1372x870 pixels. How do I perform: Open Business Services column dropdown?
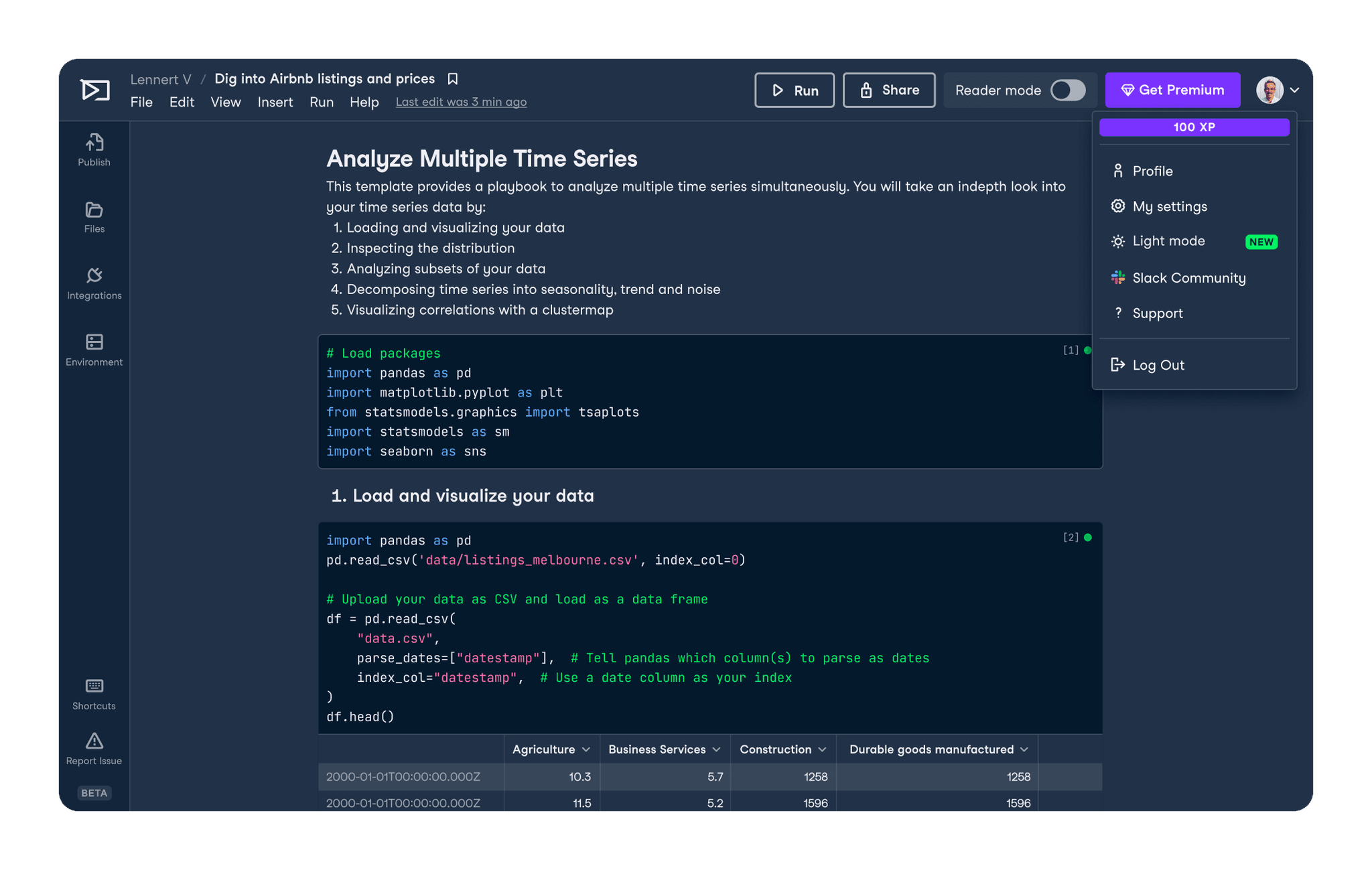click(x=716, y=749)
